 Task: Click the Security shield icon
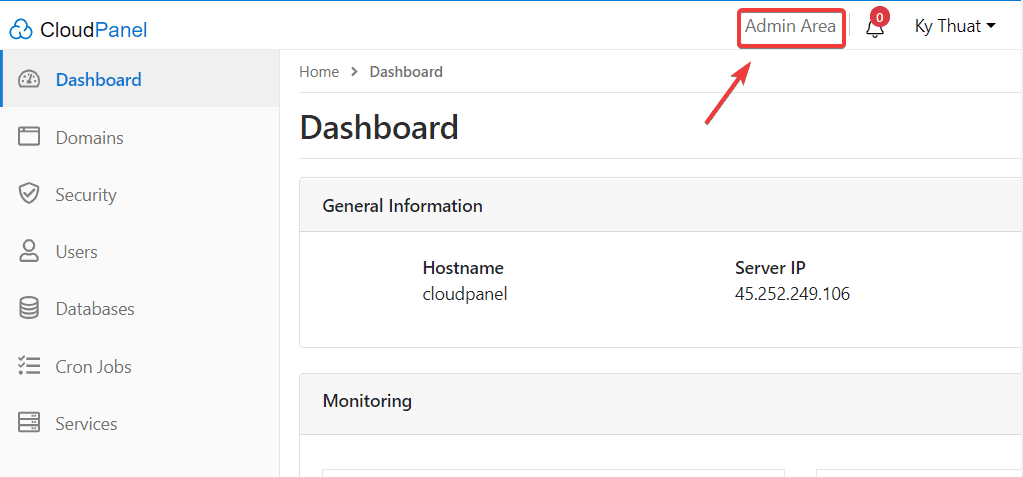click(29, 194)
